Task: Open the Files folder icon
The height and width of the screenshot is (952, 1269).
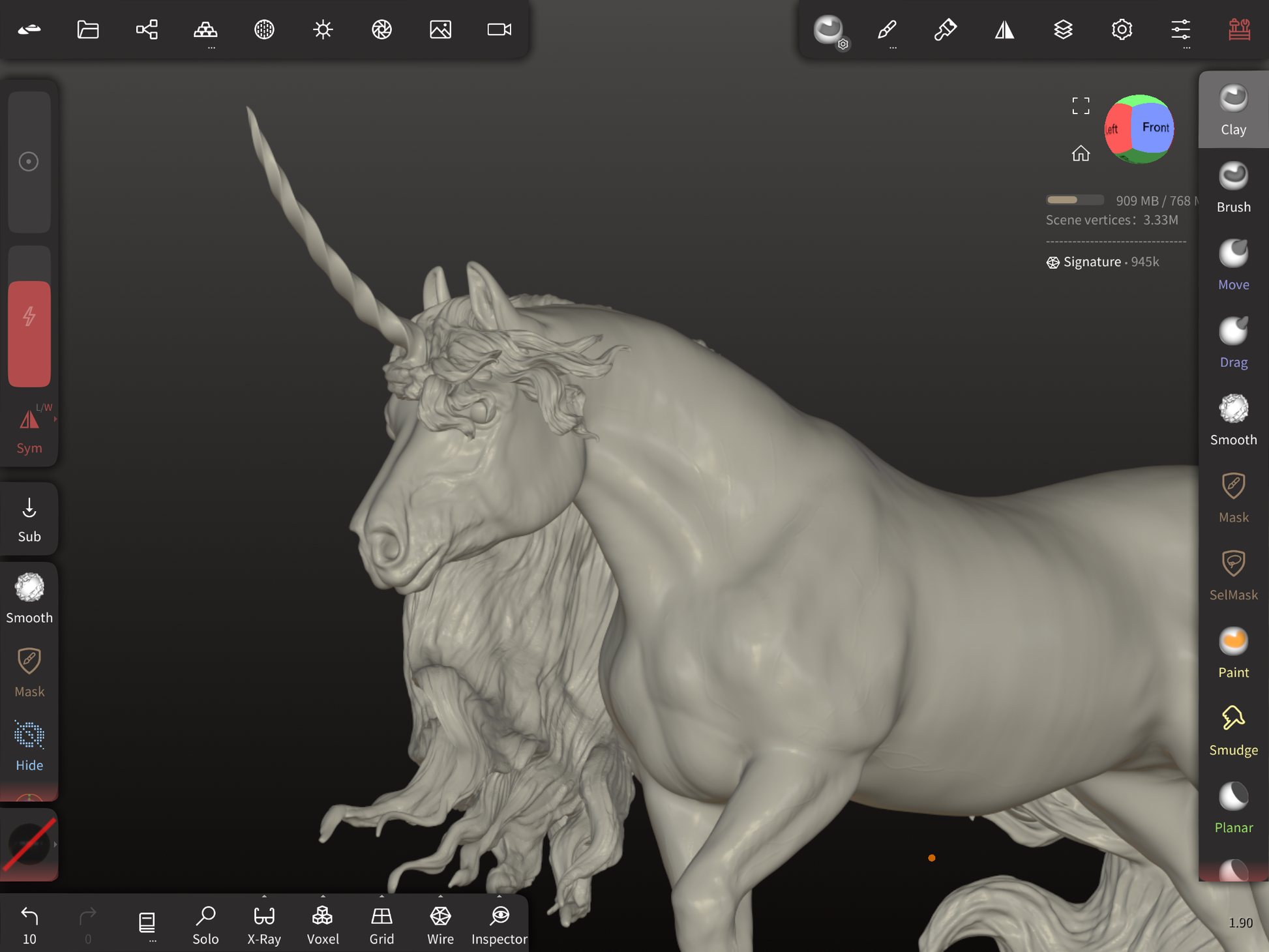Action: [88, 29]
